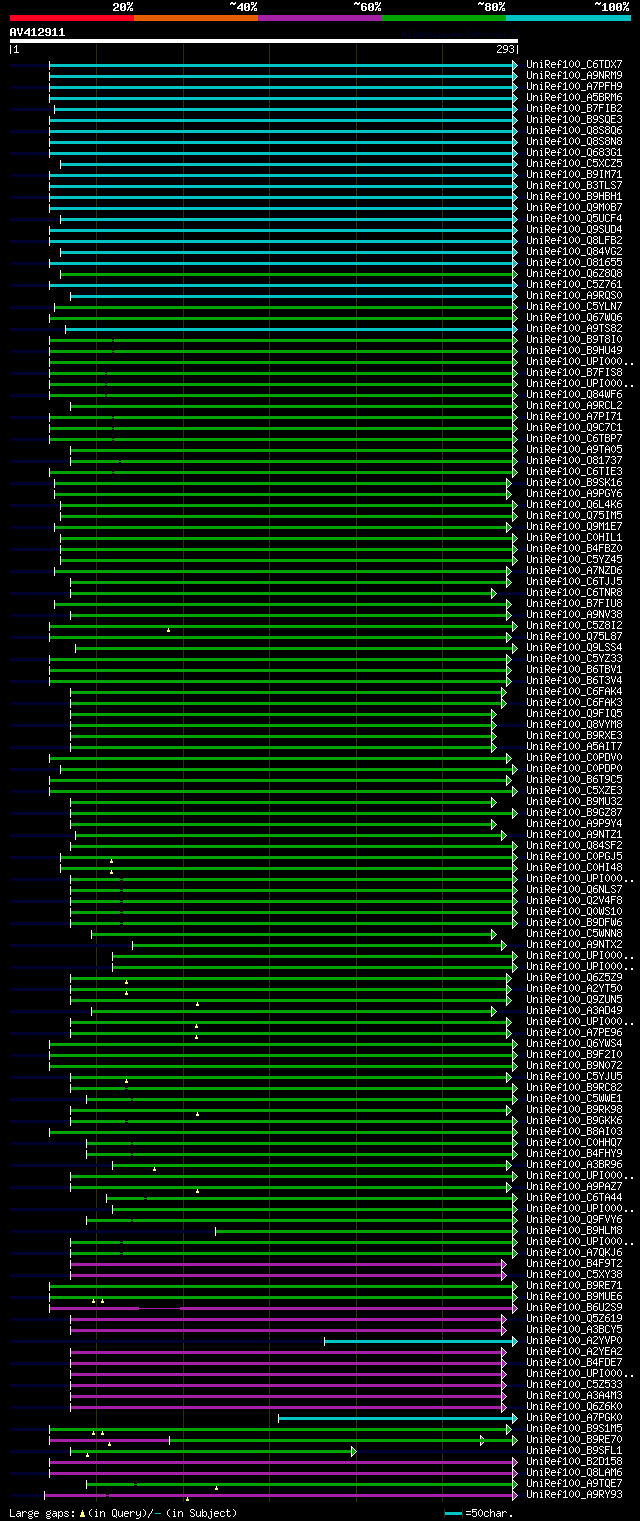Open hit UniRef100_A9NRM9
The height and width of the screenshot is (1521, 640).
pyautogui.click(x=574, y=75)
